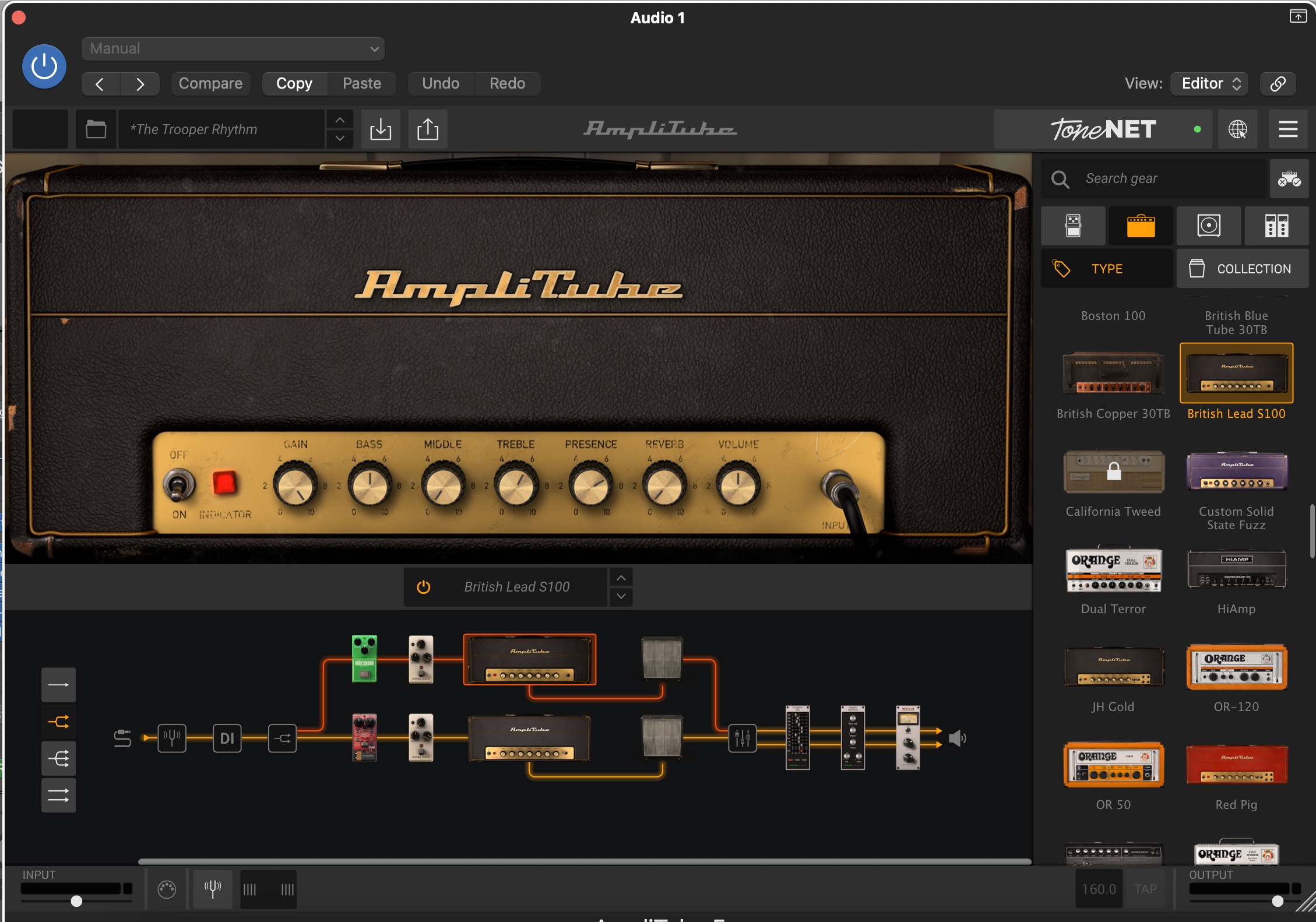Choose the highlighted orange split routing
This screenshot has width=1316, height=922.
tap(58, 722)
